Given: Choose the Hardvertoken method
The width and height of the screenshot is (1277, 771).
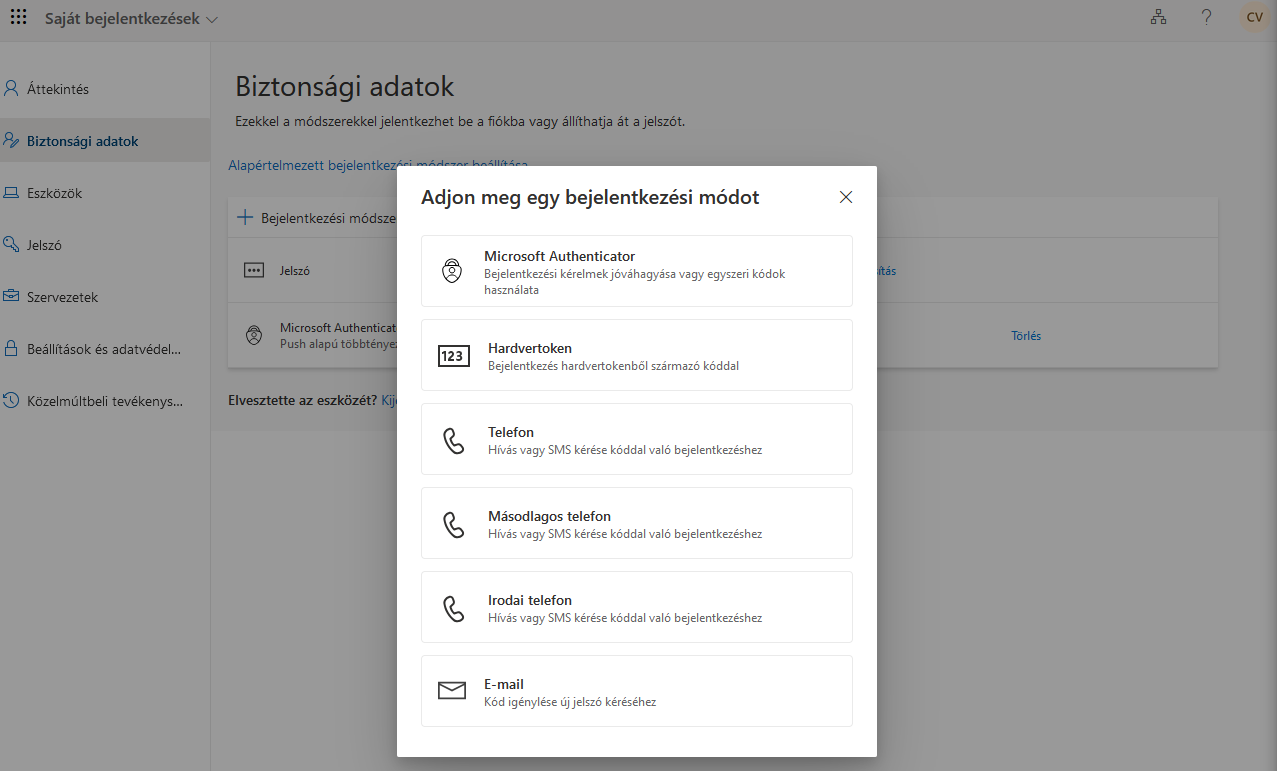Looking at the screenshot, I should (x=637, y=355).
